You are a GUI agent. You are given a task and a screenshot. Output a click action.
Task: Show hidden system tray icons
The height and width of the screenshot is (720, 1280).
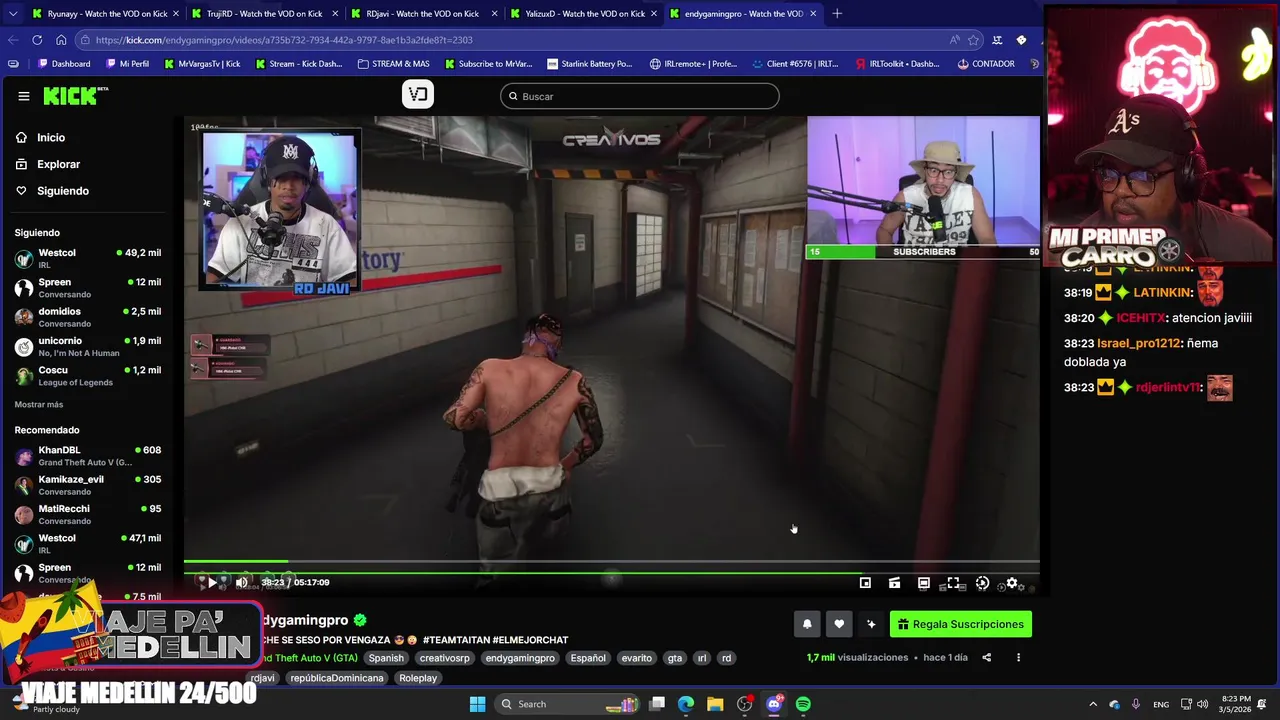(x=1092, y=704)
